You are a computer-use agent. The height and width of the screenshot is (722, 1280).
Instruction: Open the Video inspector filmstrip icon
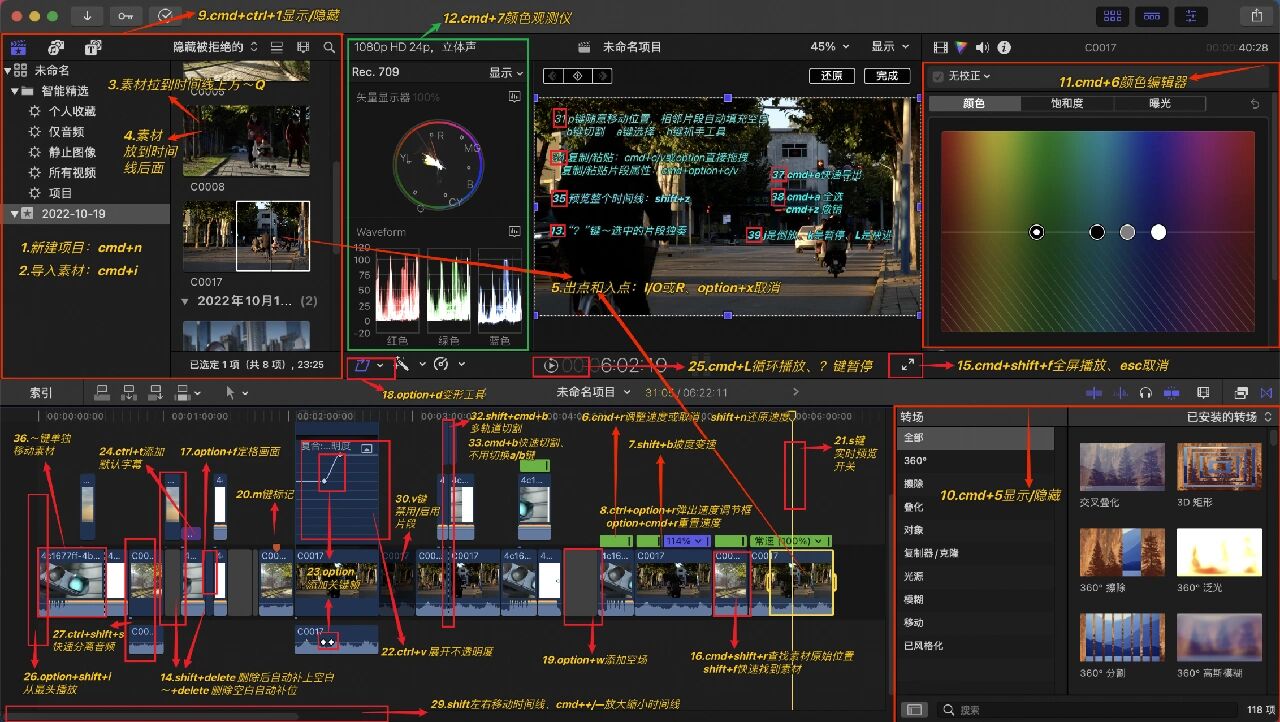click(941, 47)
